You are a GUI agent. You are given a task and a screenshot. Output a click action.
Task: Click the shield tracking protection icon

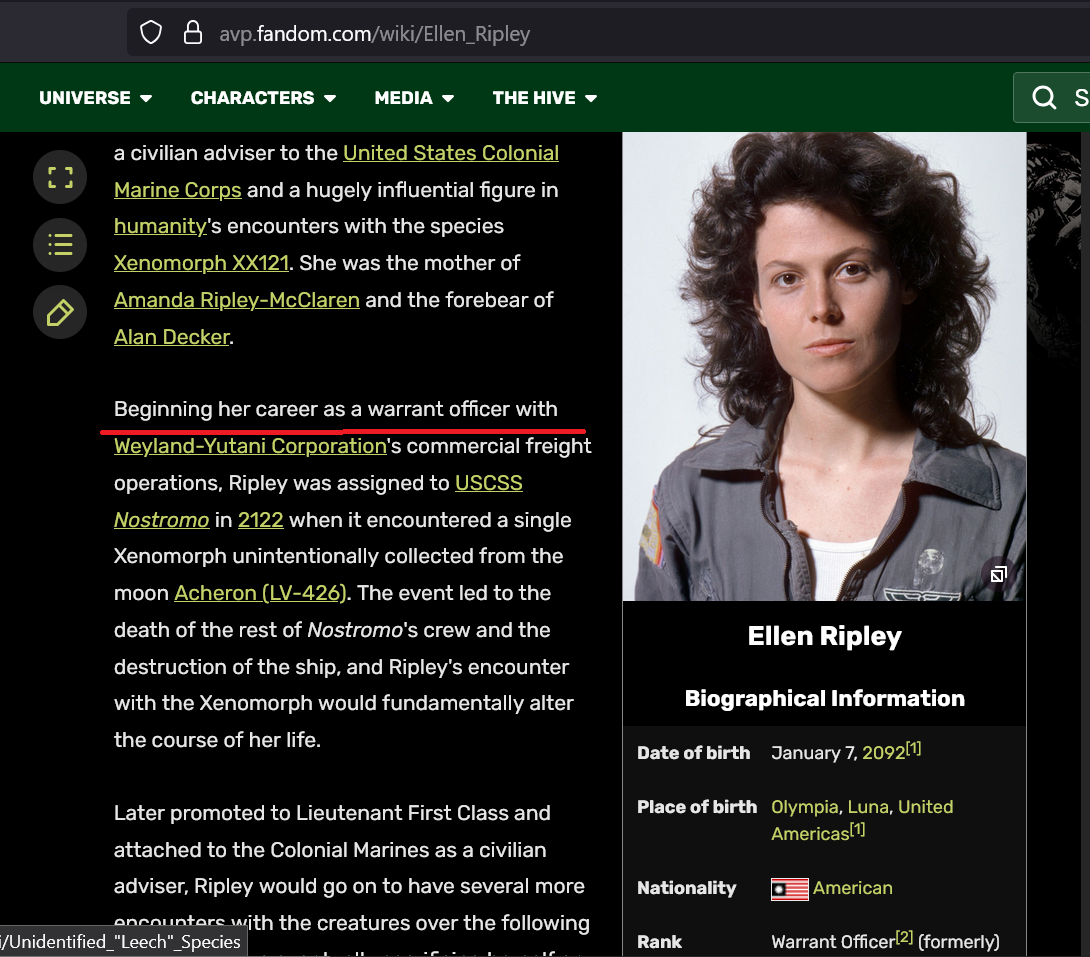click(x=151, y=33)
